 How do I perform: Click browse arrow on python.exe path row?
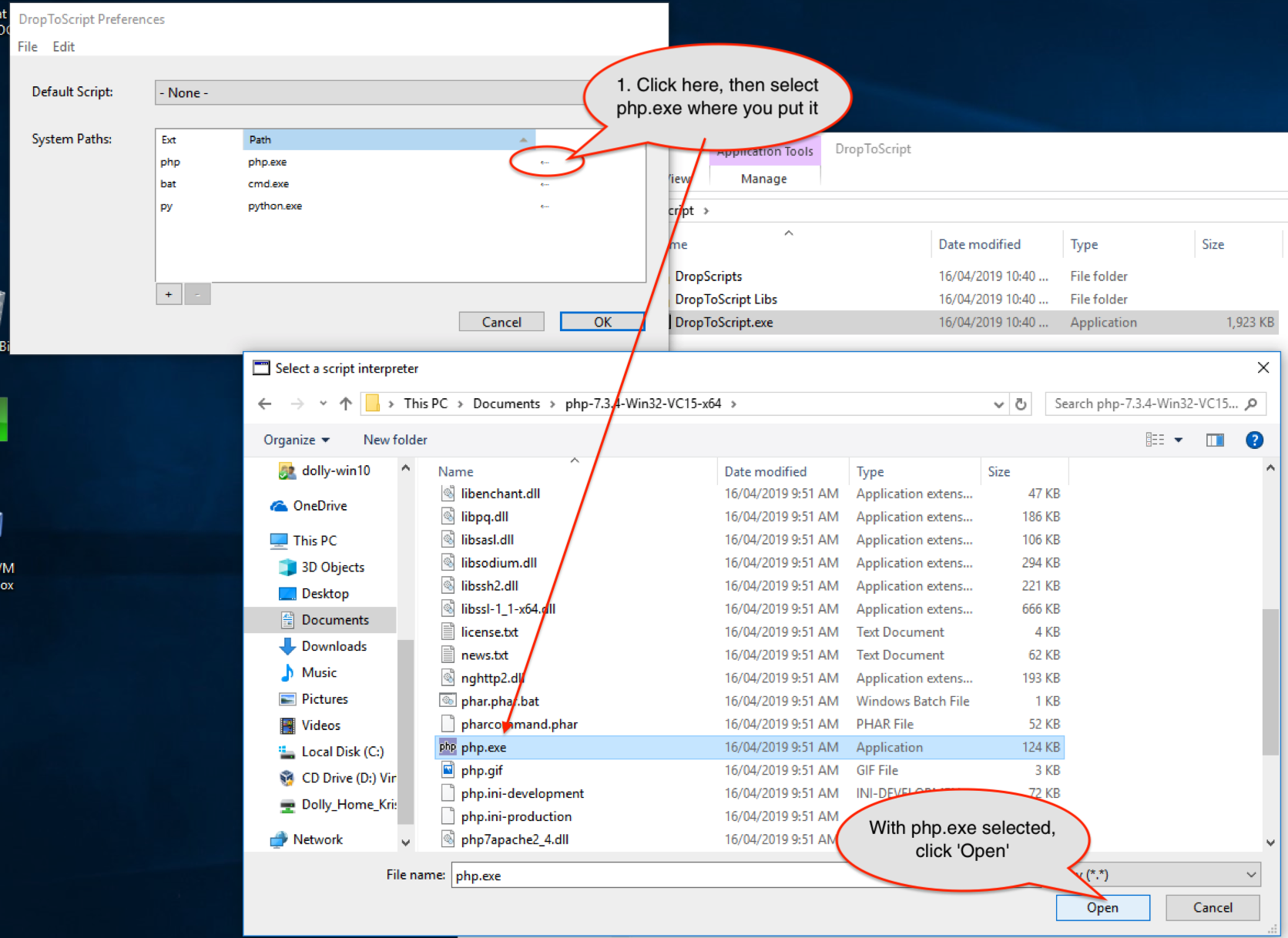pos(545,206)
